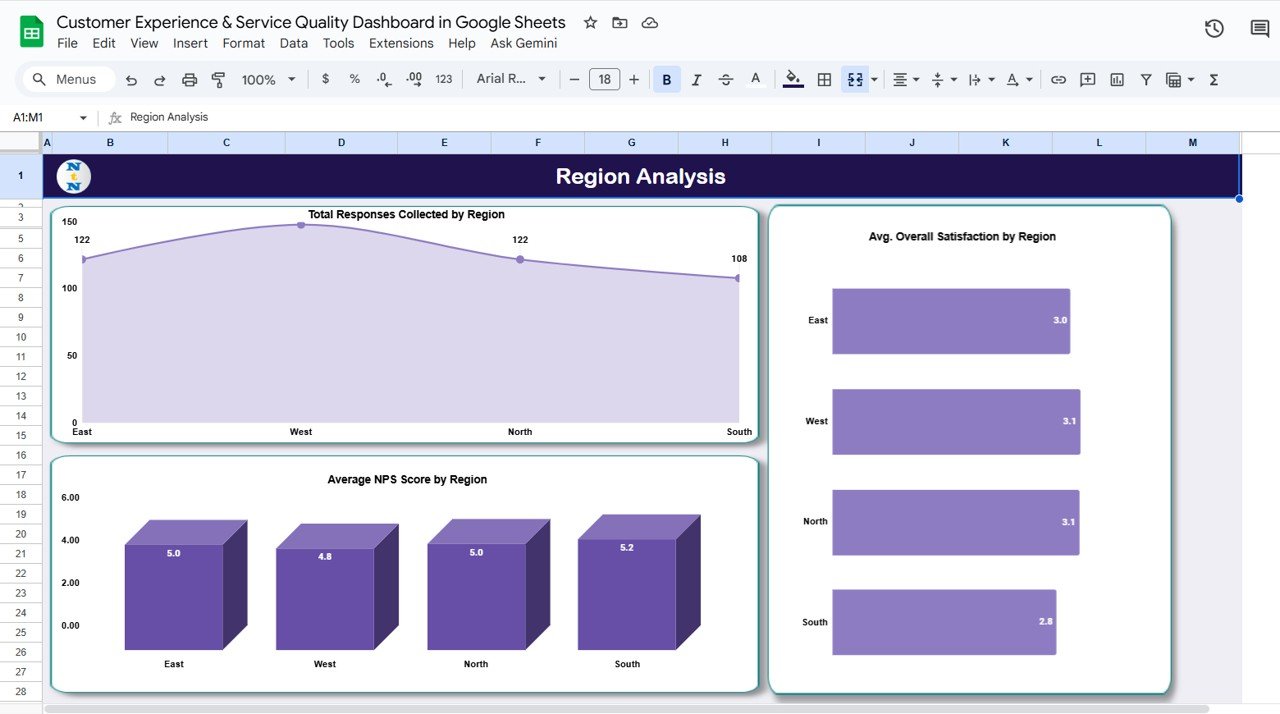The height and width of the screenshot is (714, 1280).
Task: Toggle bold formatting
Action: pos(666,79)
